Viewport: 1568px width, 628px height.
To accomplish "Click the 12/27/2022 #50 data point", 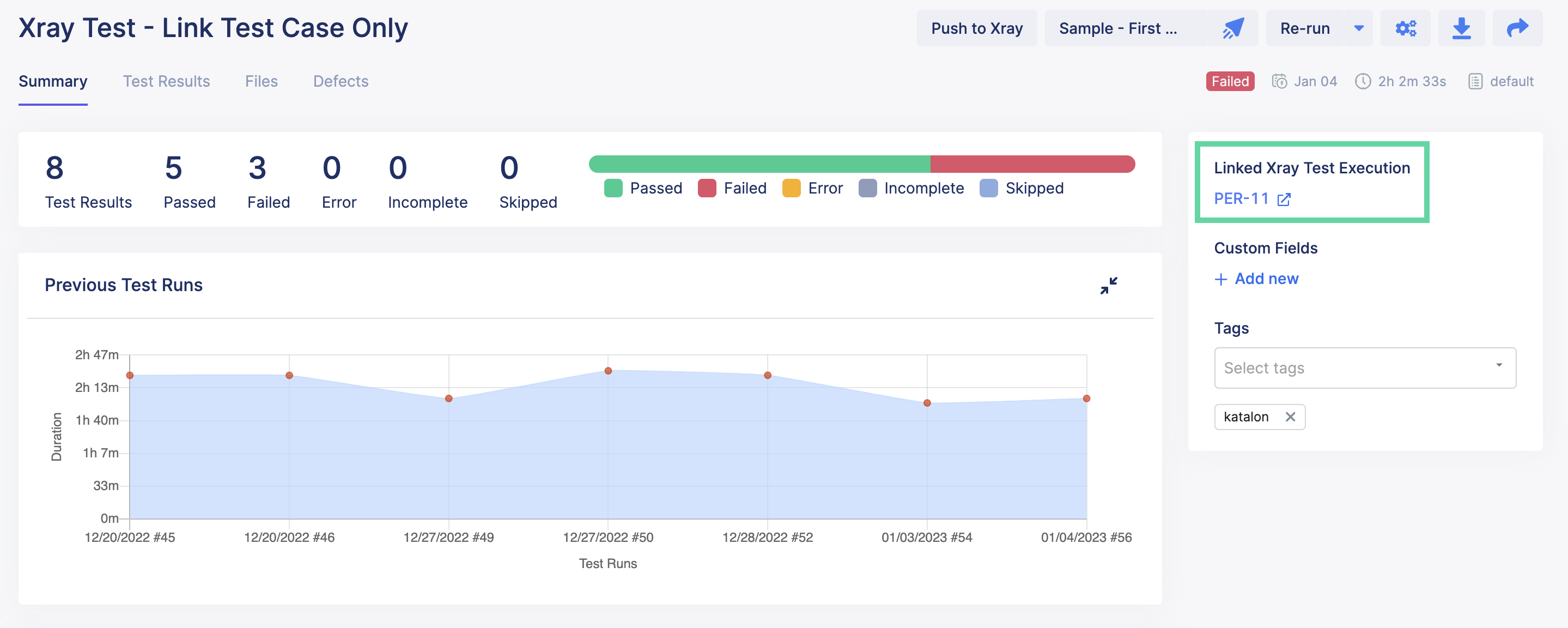I will tap(607, 371).
